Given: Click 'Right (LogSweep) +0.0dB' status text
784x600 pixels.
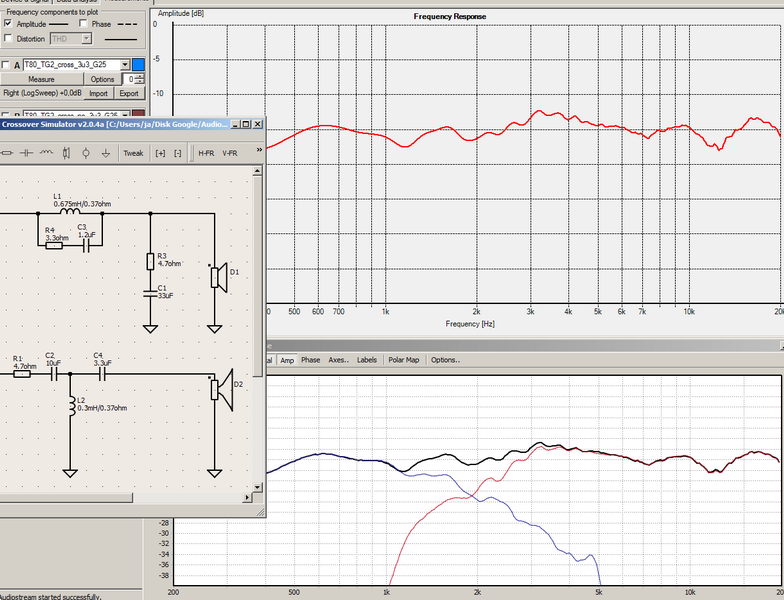Looking at the screenshot, I should click(x=42, y=93).
